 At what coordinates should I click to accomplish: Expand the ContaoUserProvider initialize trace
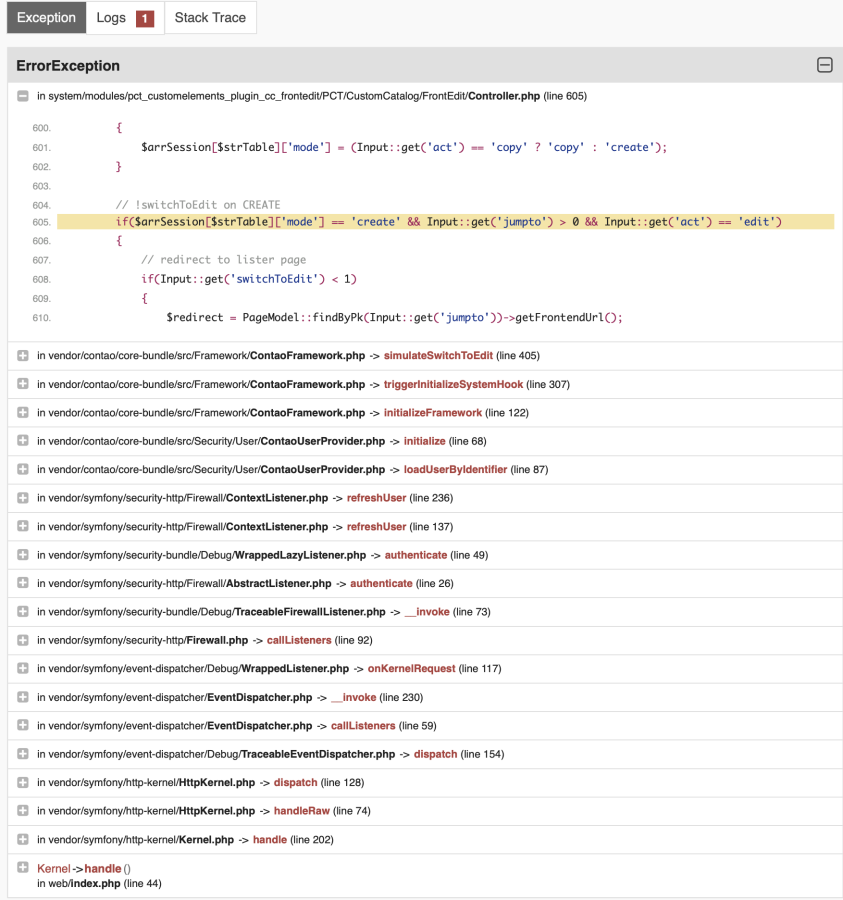[23, 441]
